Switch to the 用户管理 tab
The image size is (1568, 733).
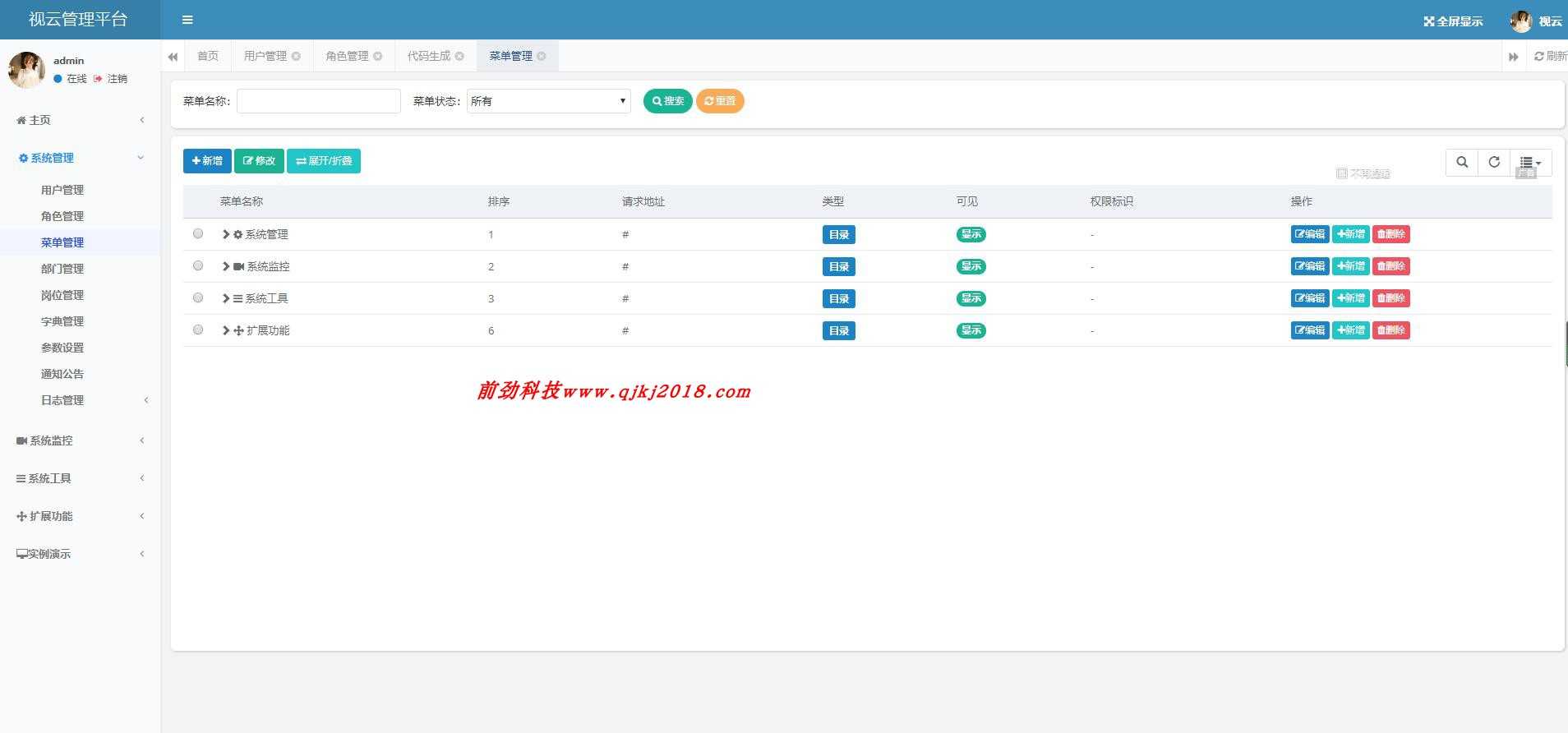coord(265,56)
